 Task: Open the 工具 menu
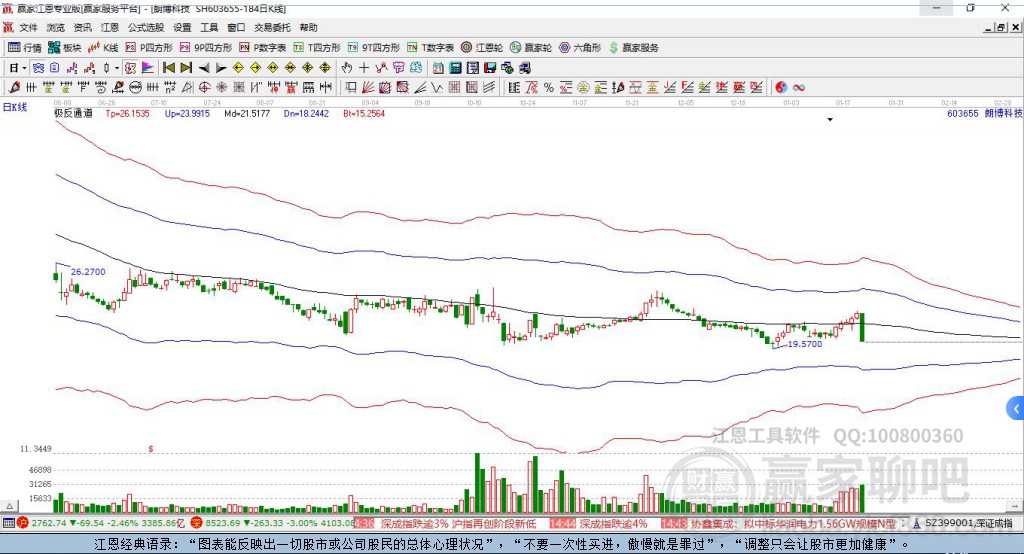point(209,27)
